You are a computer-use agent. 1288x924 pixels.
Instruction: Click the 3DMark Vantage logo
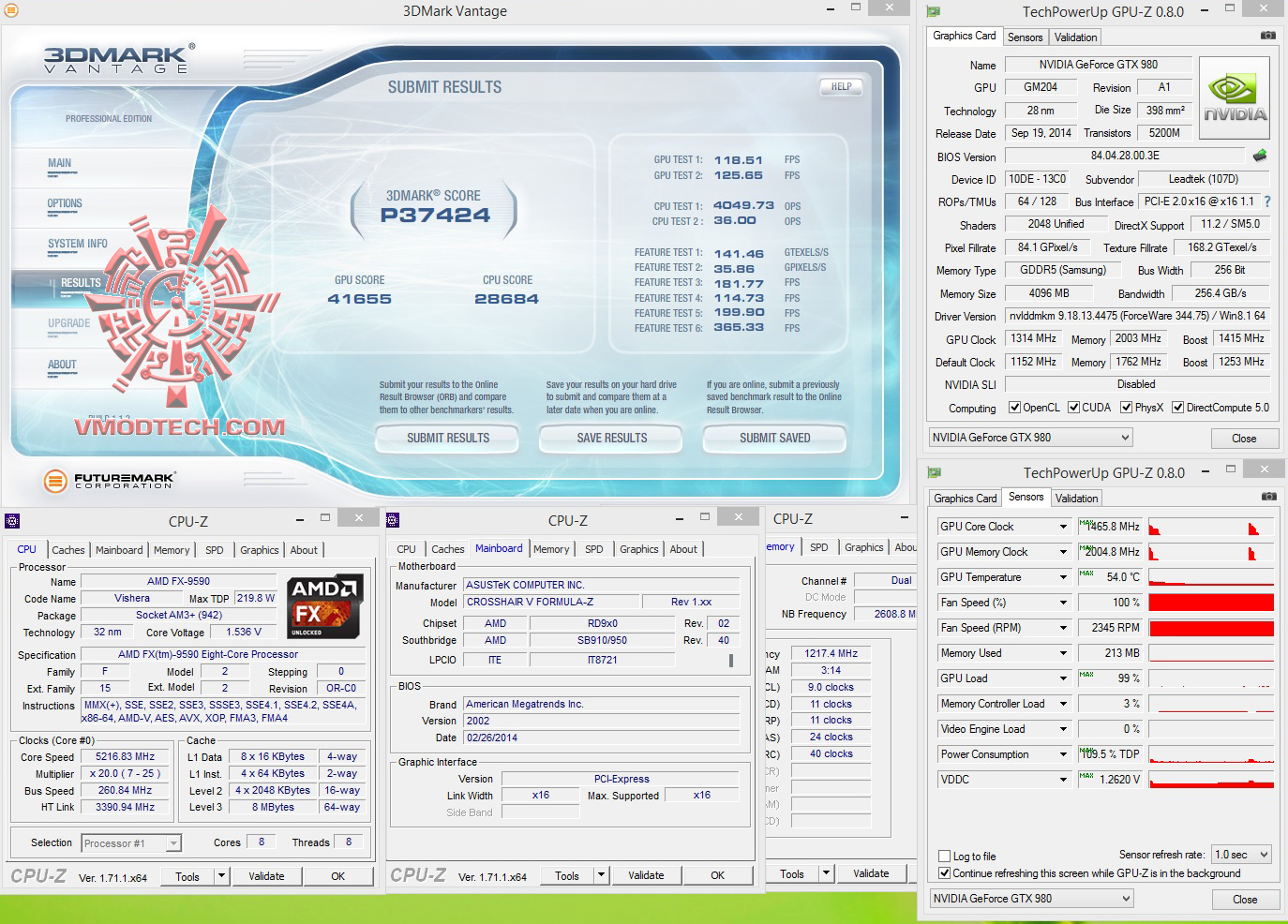(119, 59)
